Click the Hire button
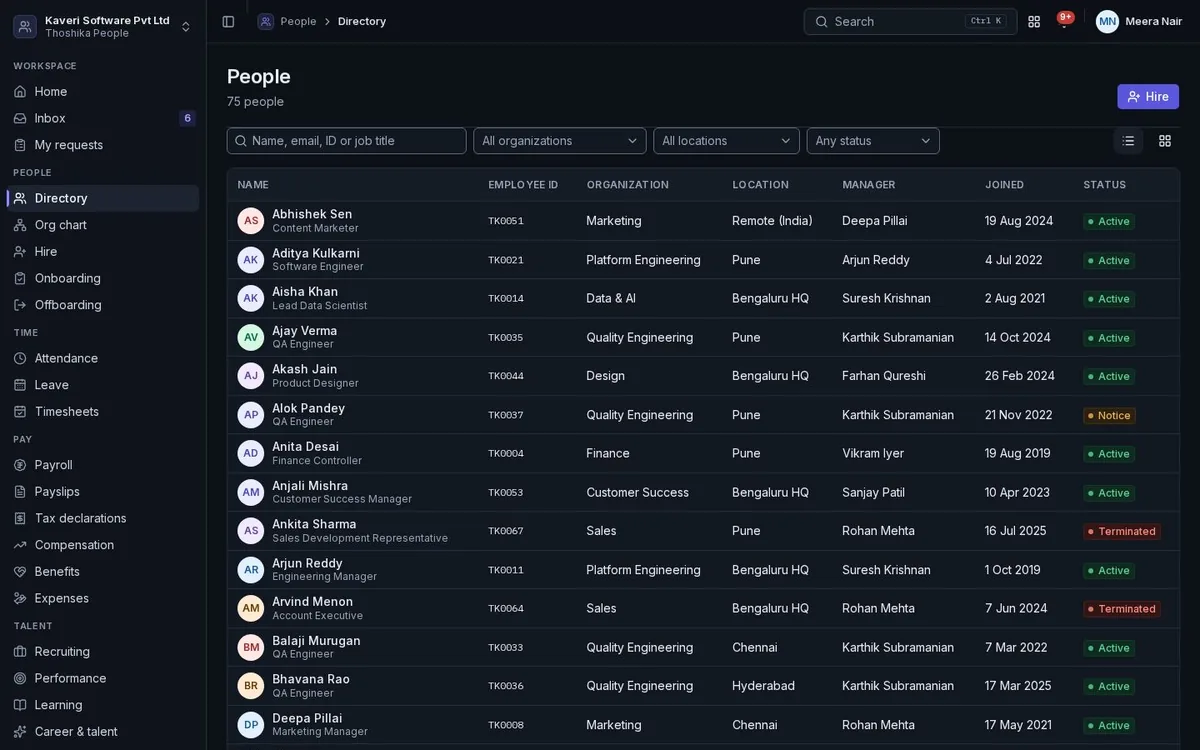 point(1148,97)
